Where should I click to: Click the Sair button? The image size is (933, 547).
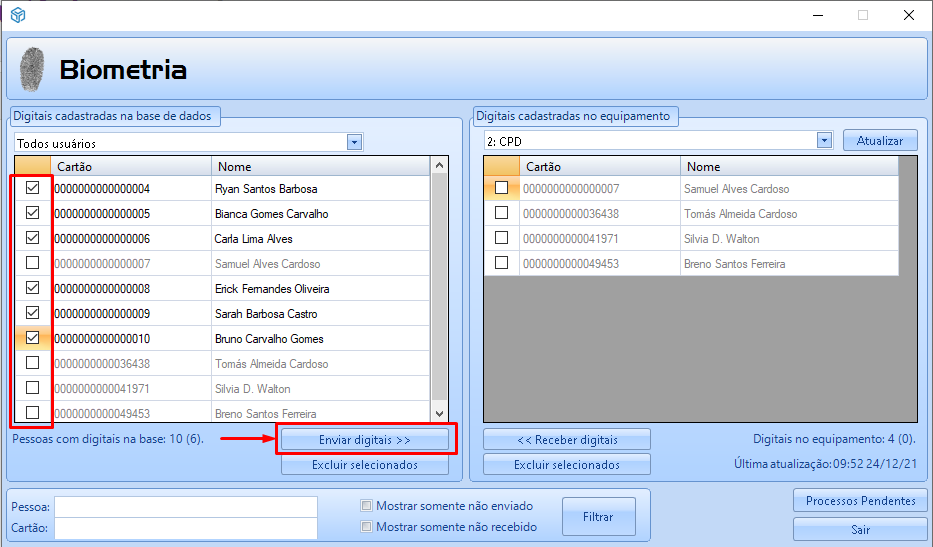click(860, 529)
